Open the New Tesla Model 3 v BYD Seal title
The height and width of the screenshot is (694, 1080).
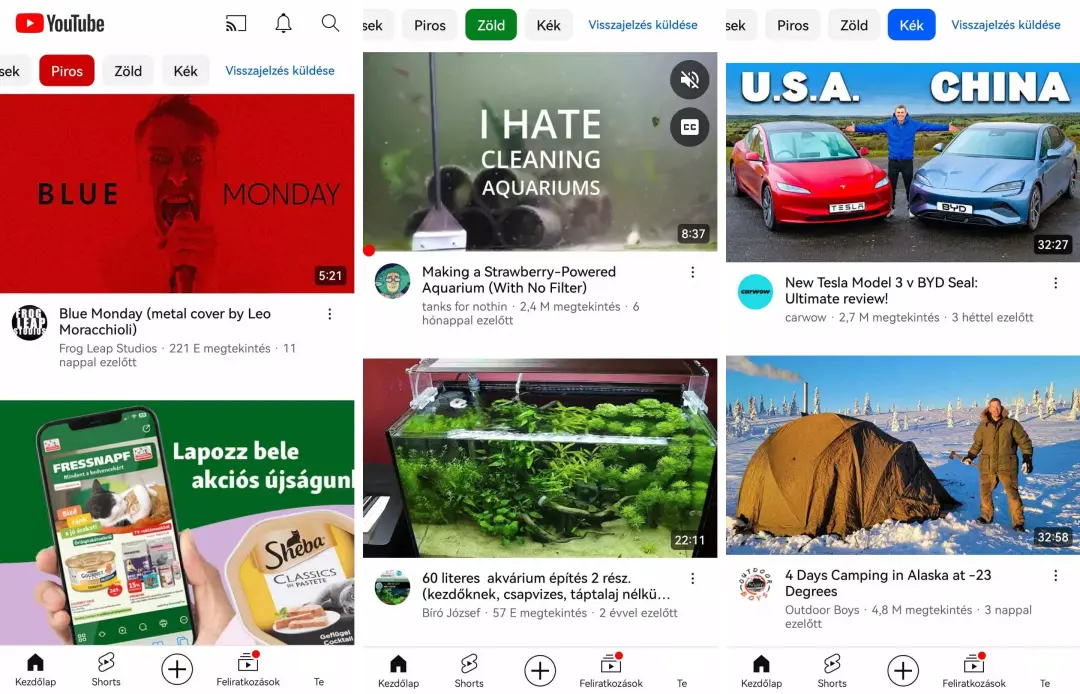tap(881, 291)
